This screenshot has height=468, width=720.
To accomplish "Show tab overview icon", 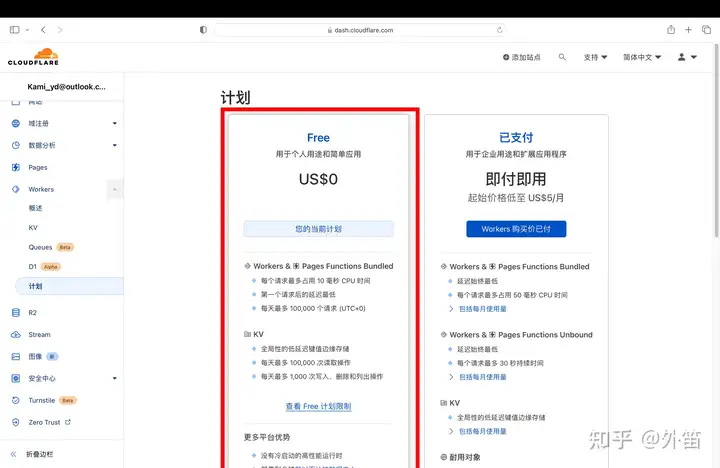I will click(x=706, y=30).
